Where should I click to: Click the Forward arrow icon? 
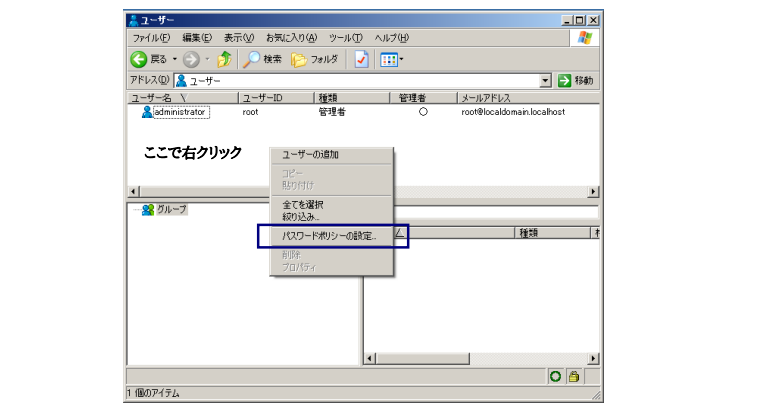click(190, 60)
